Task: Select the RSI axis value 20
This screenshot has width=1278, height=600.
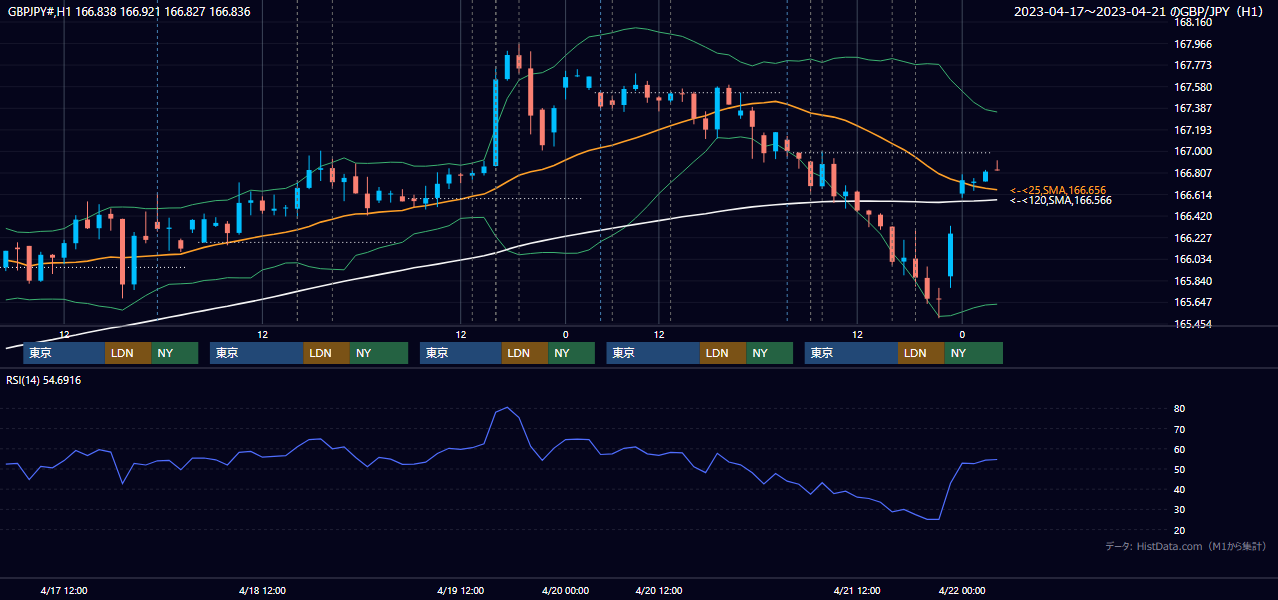Action: point(1180,530)
